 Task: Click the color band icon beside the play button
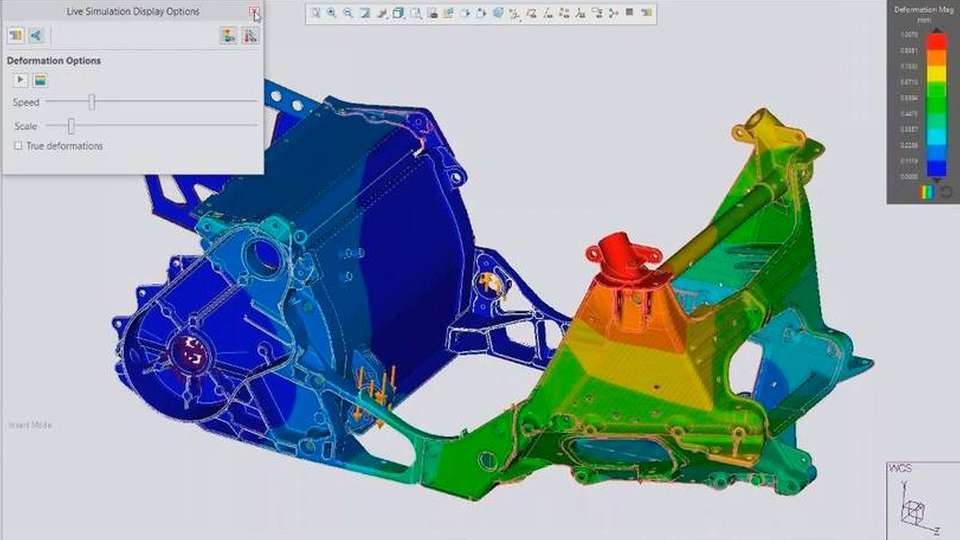(x=40, y=80)
